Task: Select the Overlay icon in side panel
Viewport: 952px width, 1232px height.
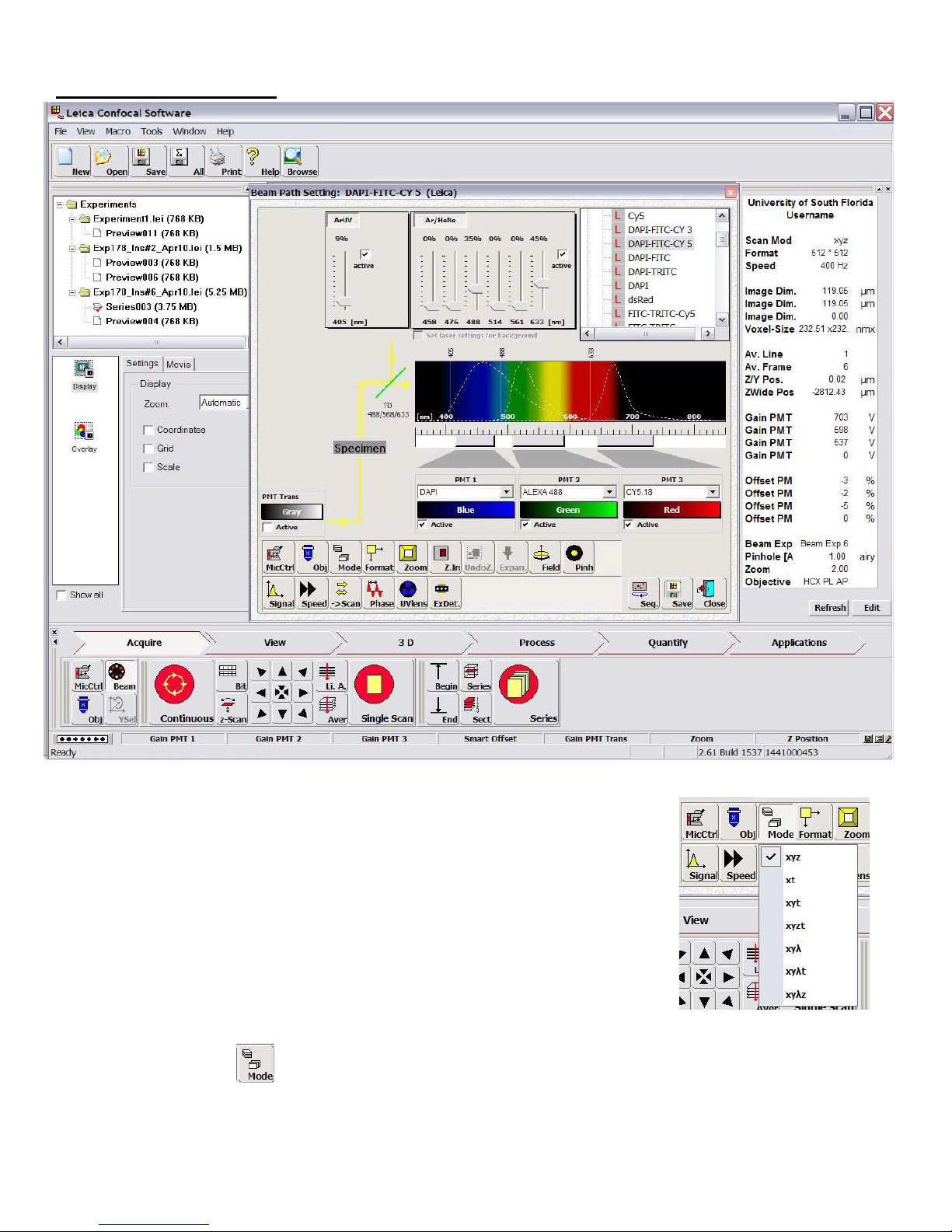Action: click(84, 437)
